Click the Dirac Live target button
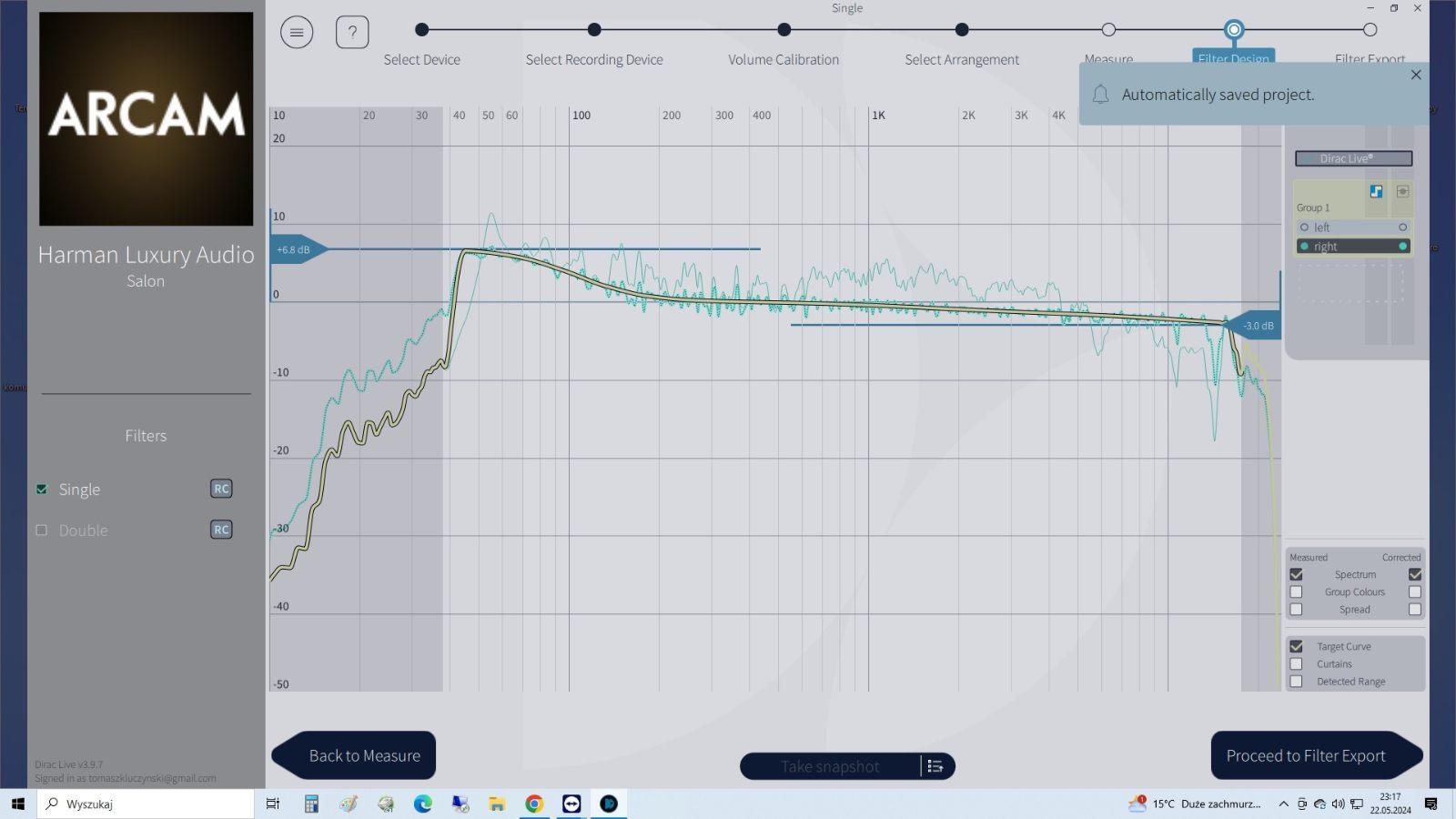 click(1353, 158)
